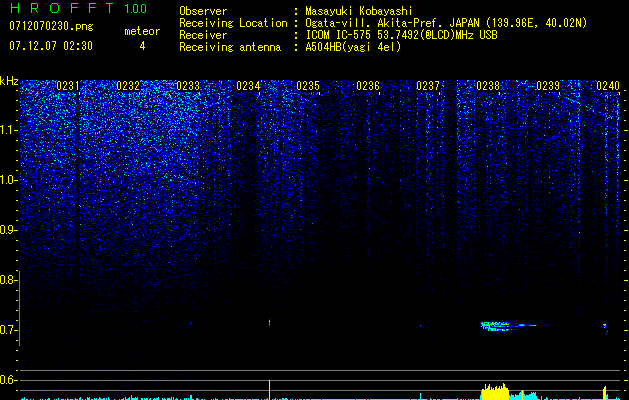This screenshot has width=629, height=400.
Task: Click the 0237 time marker
Action: tap(428, 85)
